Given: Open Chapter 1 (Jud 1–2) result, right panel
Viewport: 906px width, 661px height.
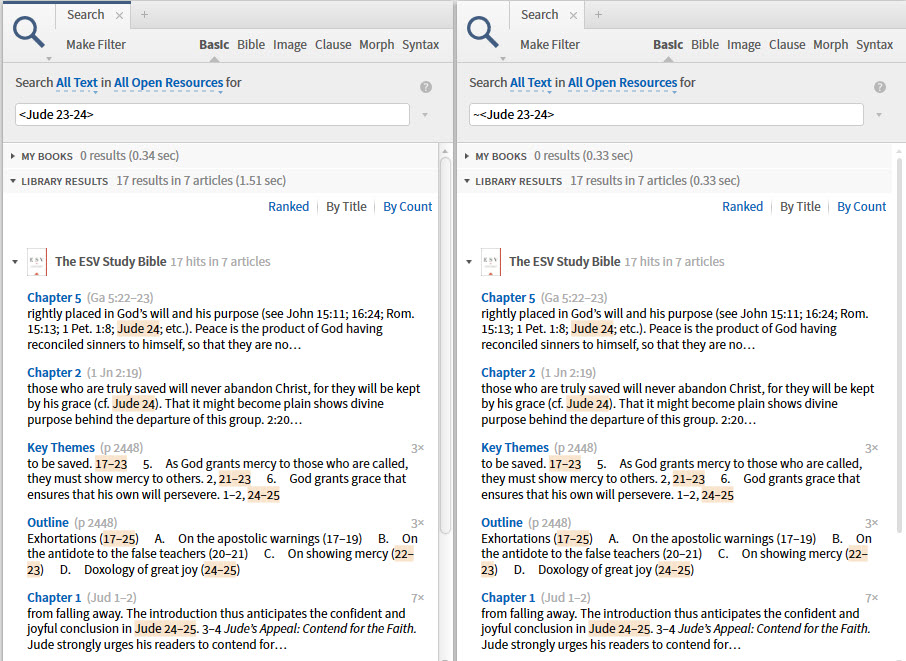Looking at the screenshot, I should 508,597.
